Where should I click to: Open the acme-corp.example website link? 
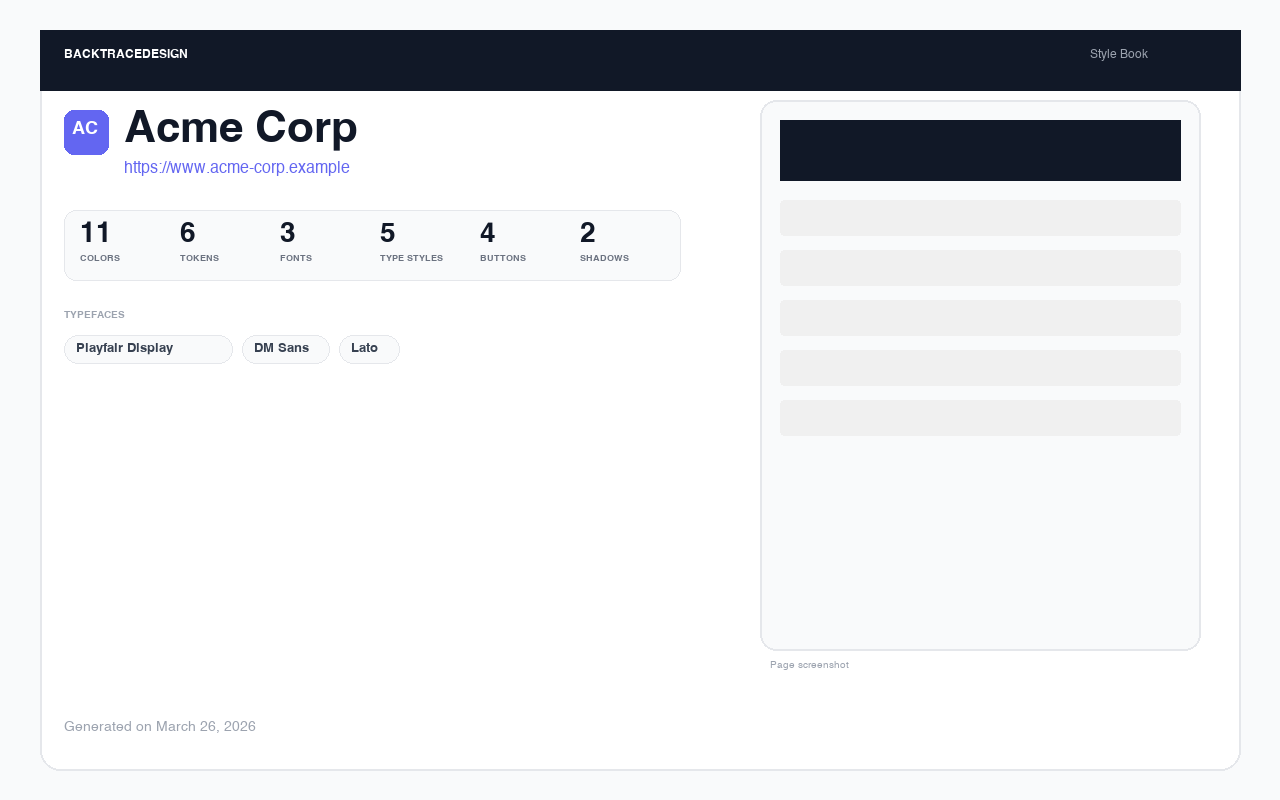(236, 167)
